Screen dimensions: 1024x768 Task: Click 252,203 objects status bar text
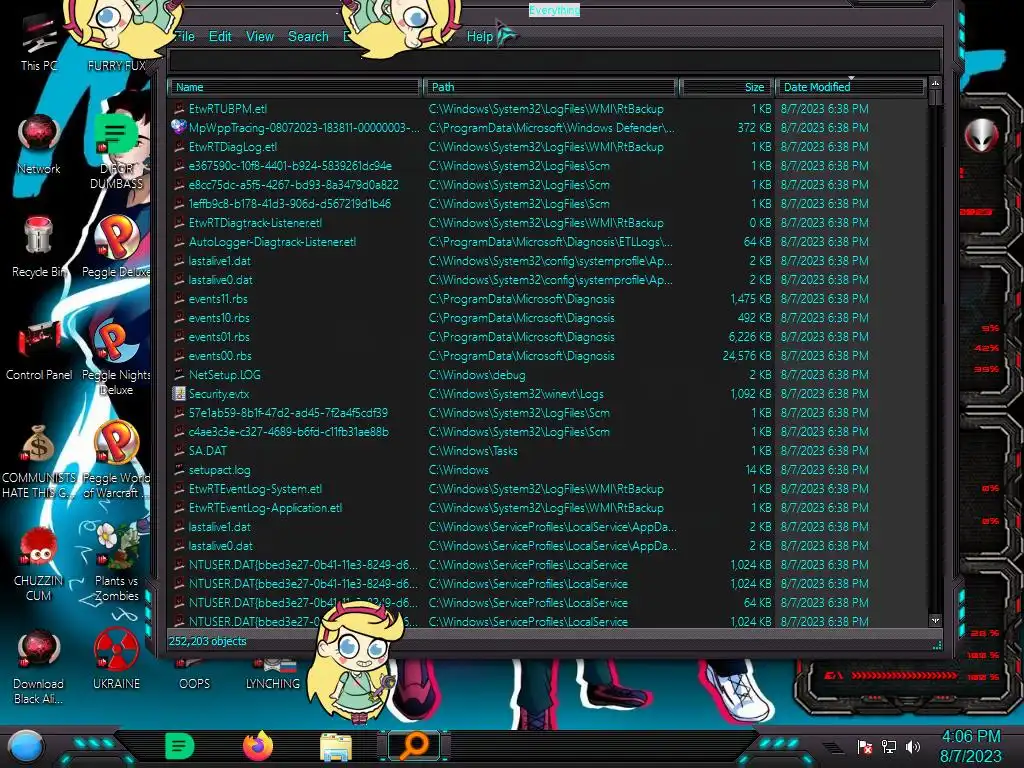208,641
